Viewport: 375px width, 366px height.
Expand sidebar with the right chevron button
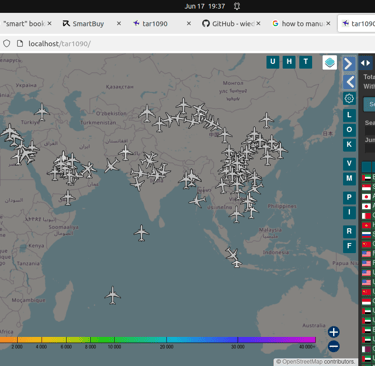349,63
